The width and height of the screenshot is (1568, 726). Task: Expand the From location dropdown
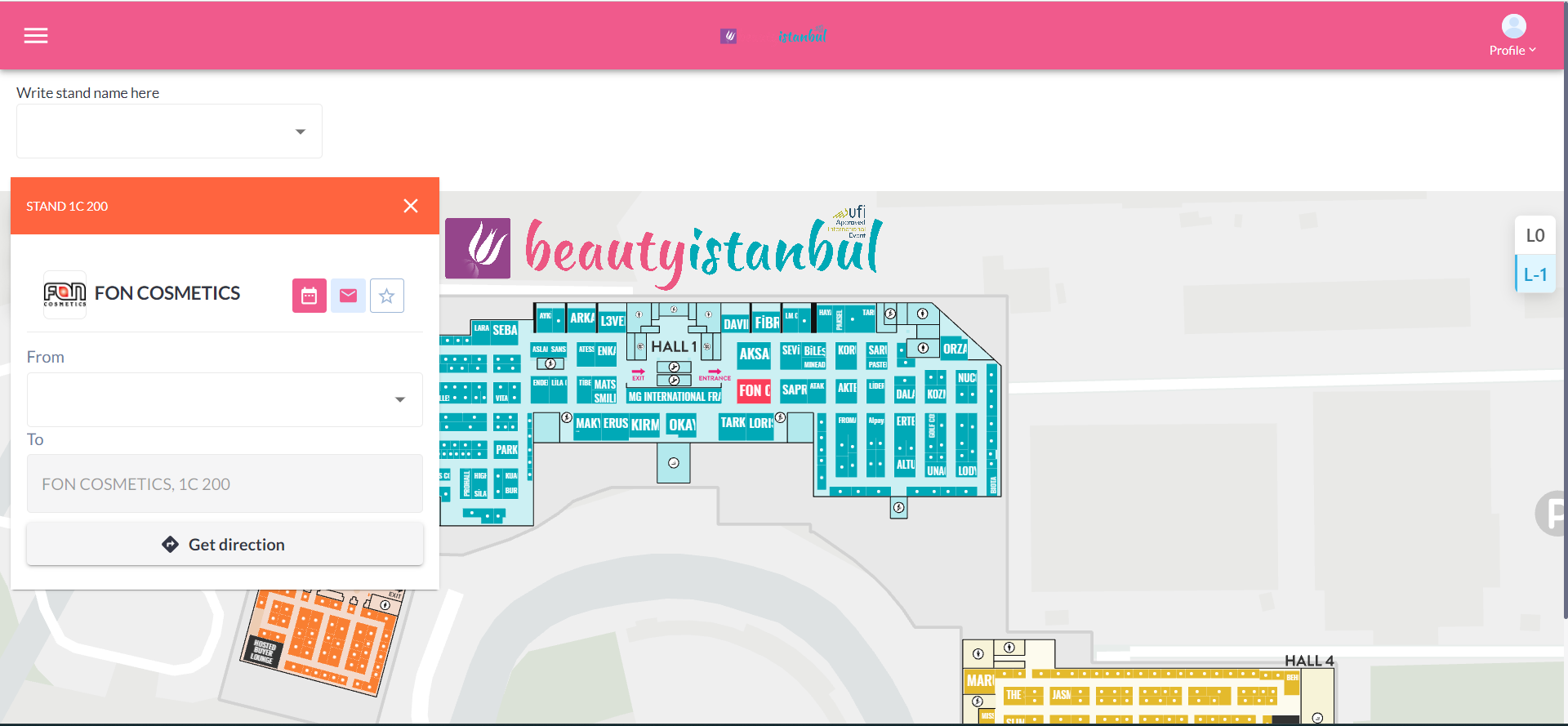click(399, 399)
